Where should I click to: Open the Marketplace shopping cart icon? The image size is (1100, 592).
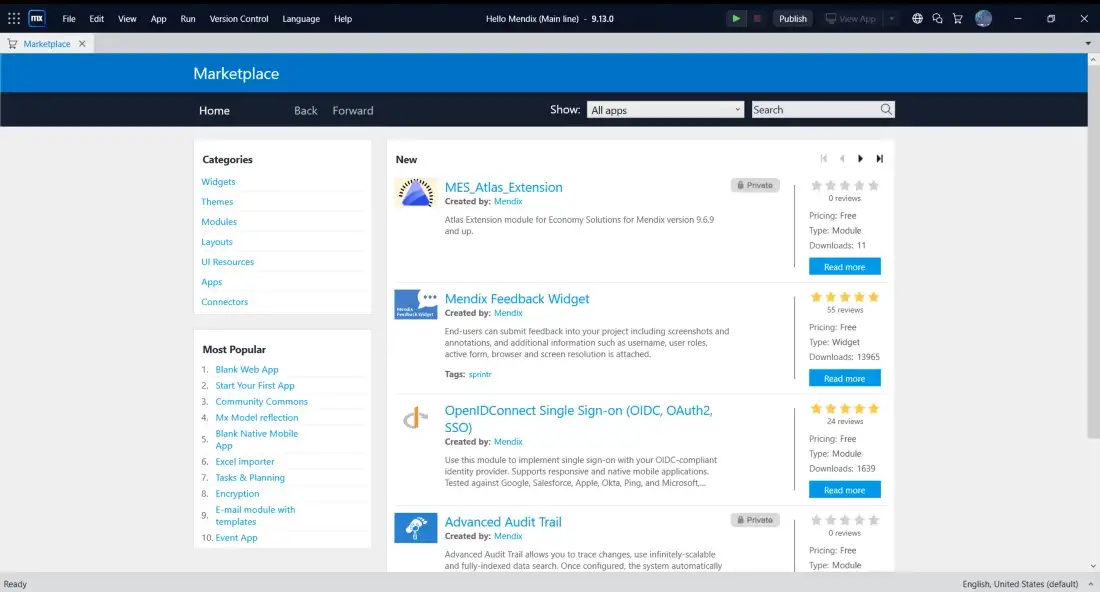tap(958, 19)
